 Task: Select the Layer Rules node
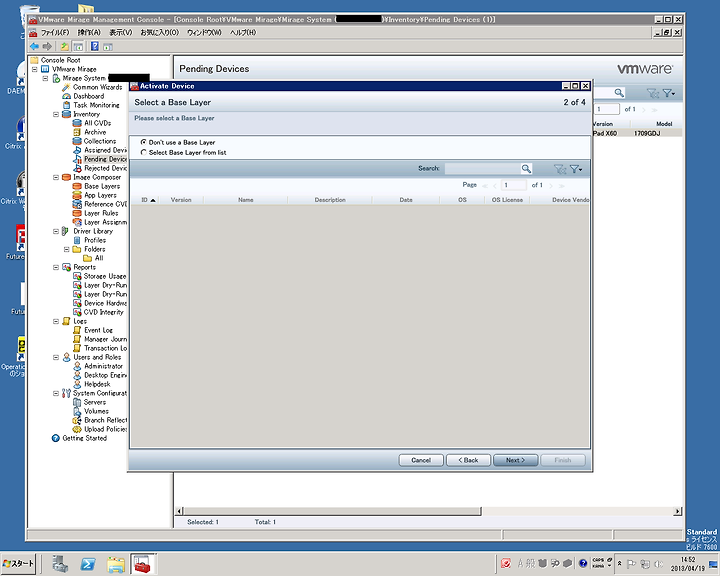(x=101, y=213)
